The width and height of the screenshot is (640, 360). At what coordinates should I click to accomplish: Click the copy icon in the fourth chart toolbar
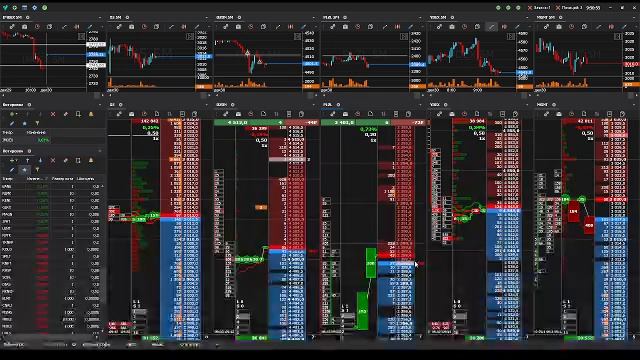click(370, 27)
